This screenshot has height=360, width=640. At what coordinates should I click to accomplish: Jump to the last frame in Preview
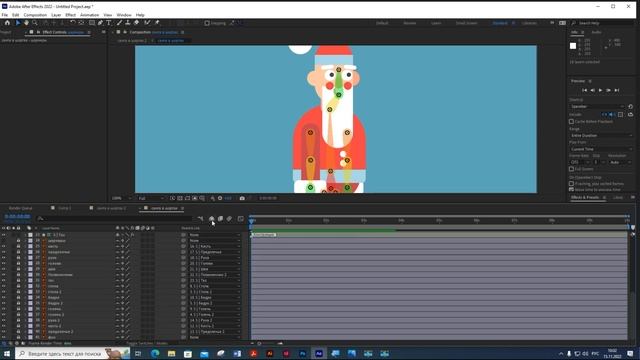point(617,90)
